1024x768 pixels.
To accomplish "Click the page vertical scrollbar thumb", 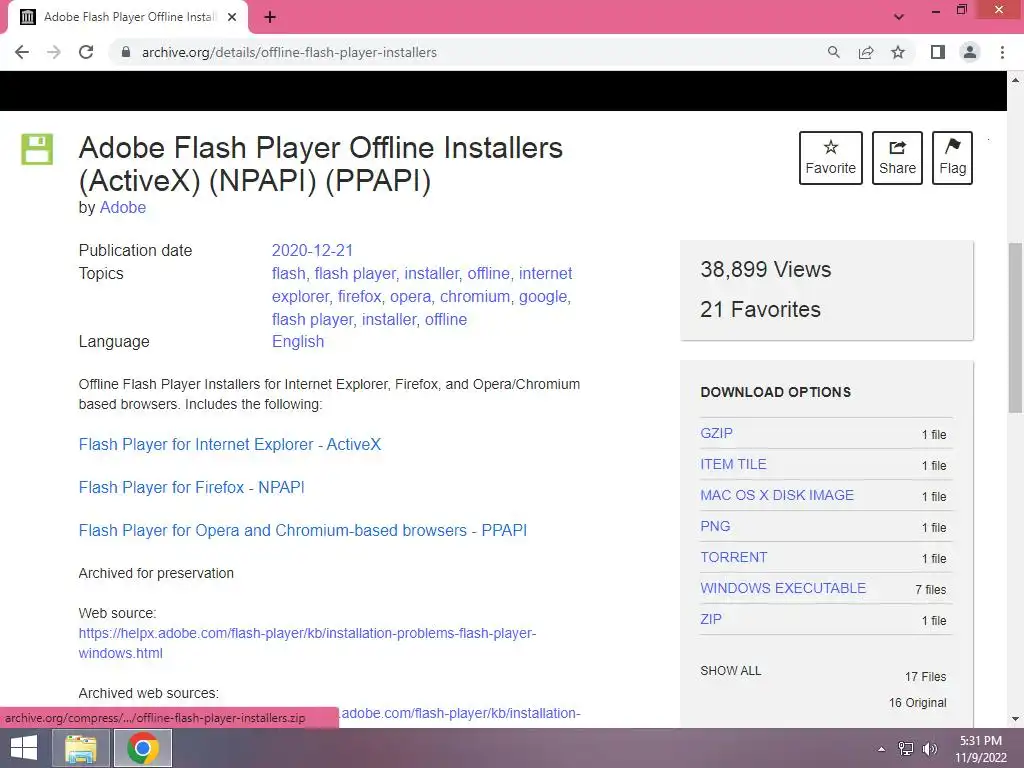I will (x=1015, y=328).
